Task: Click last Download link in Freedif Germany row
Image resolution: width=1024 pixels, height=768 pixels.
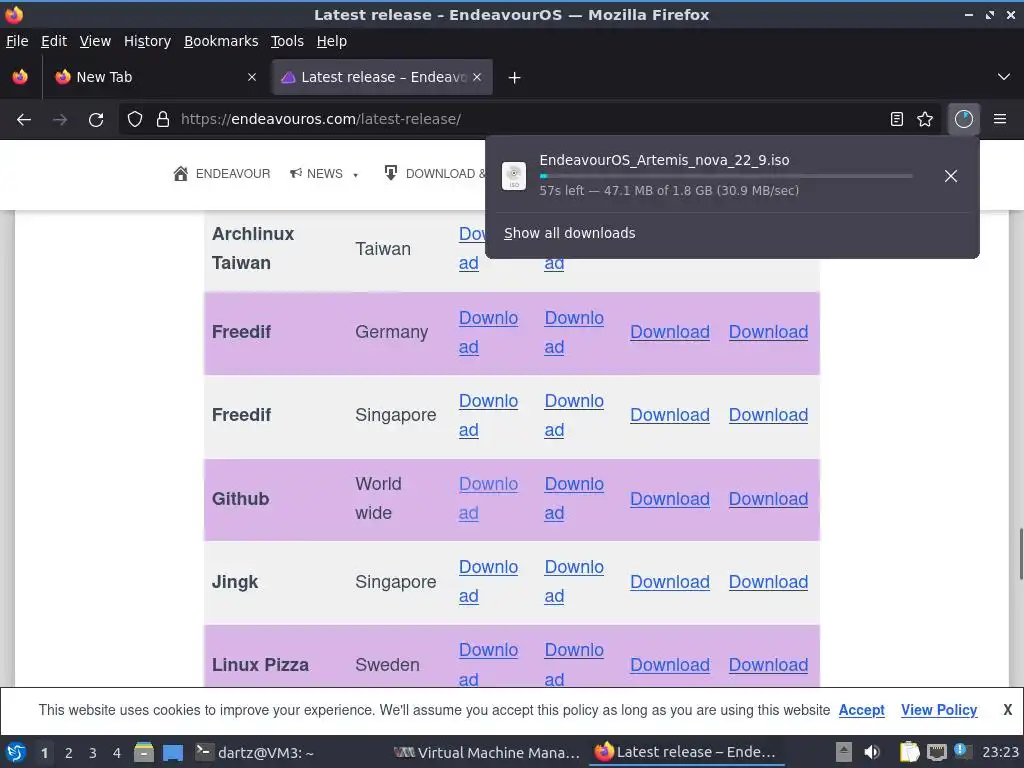Action: point(768,332)
